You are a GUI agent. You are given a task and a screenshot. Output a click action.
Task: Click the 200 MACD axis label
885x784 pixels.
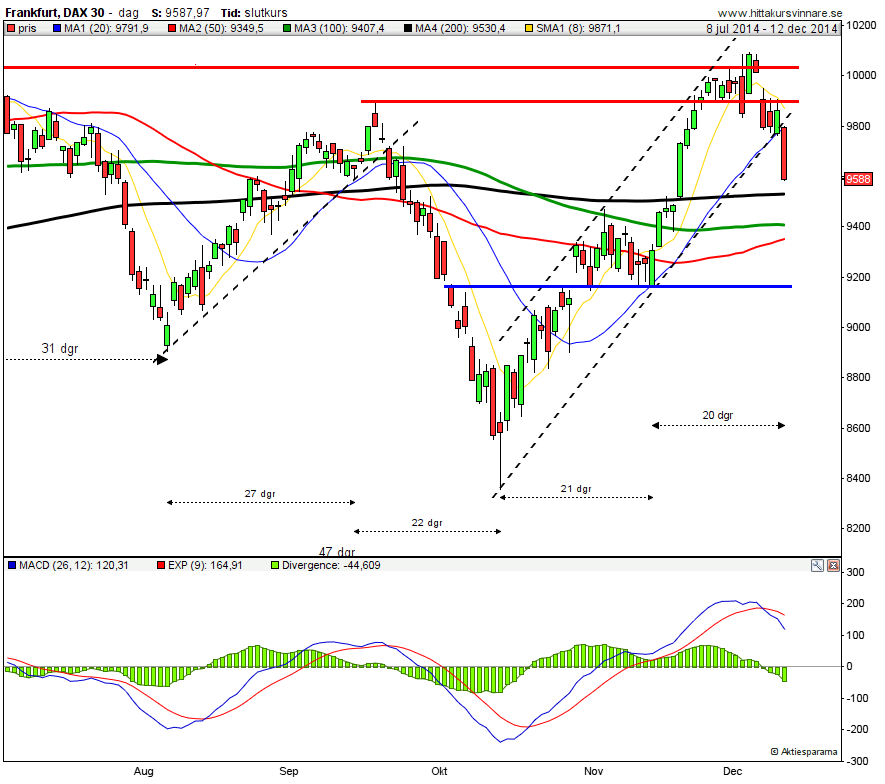[856, 603]
